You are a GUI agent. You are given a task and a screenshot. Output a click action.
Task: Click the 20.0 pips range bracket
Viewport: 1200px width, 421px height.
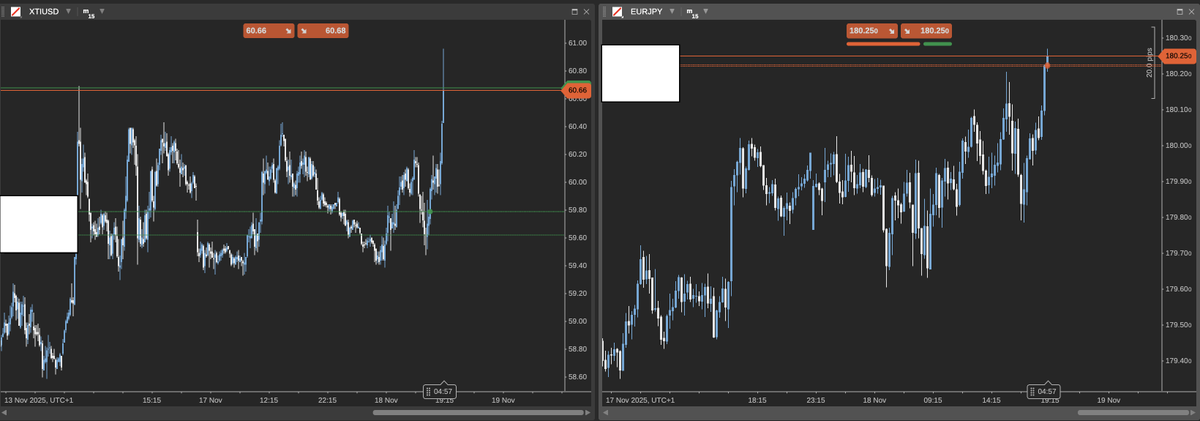pyautogui.click(x=1151, y=62)
